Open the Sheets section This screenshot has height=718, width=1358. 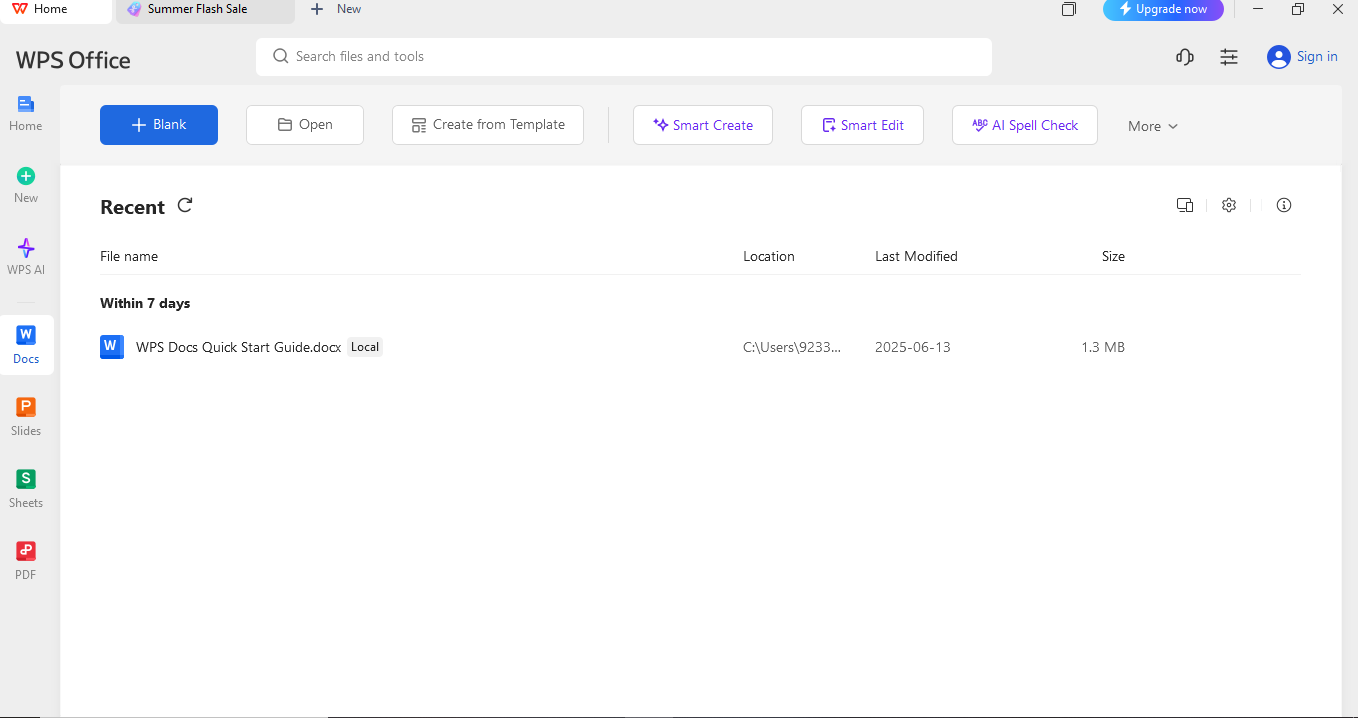(x=25, y=487)
